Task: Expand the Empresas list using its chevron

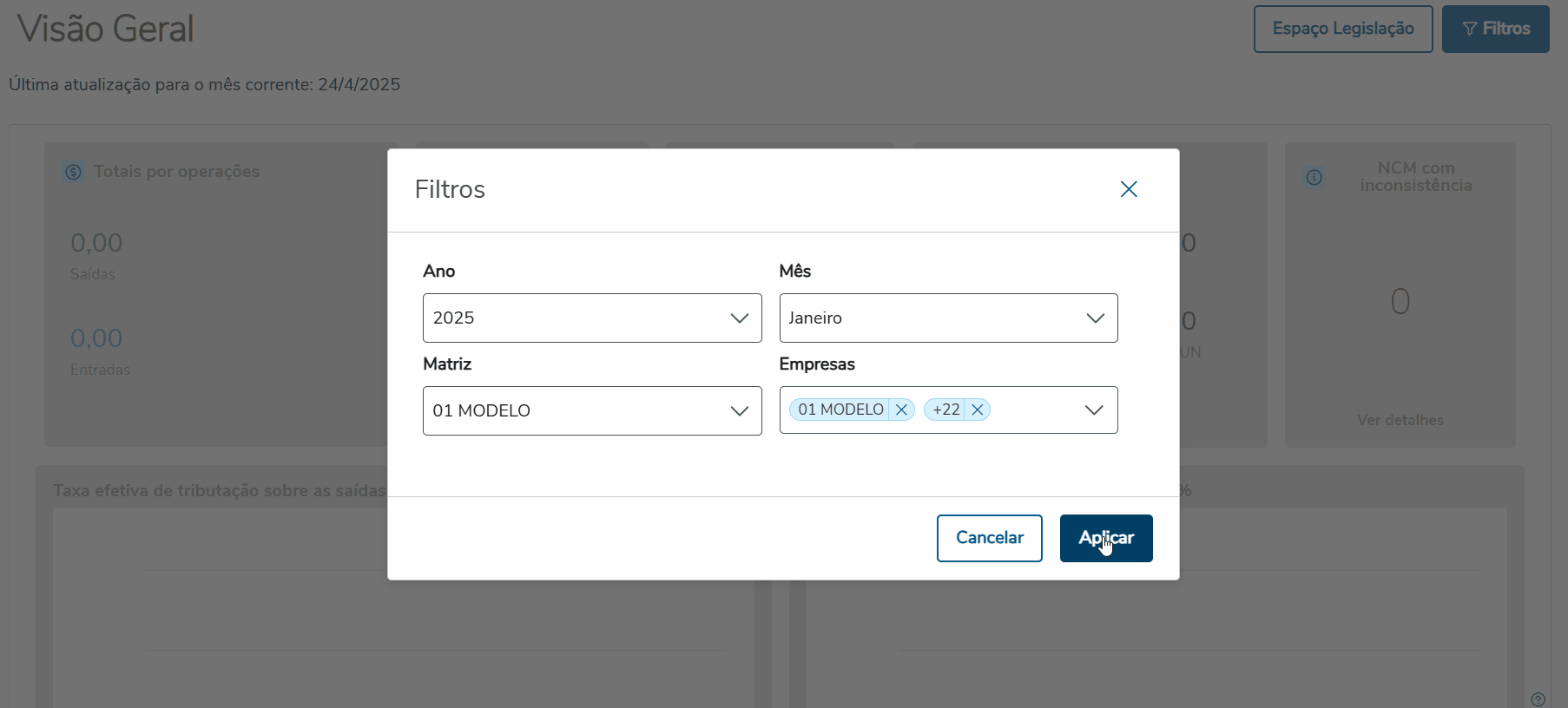Action: 1094,410
